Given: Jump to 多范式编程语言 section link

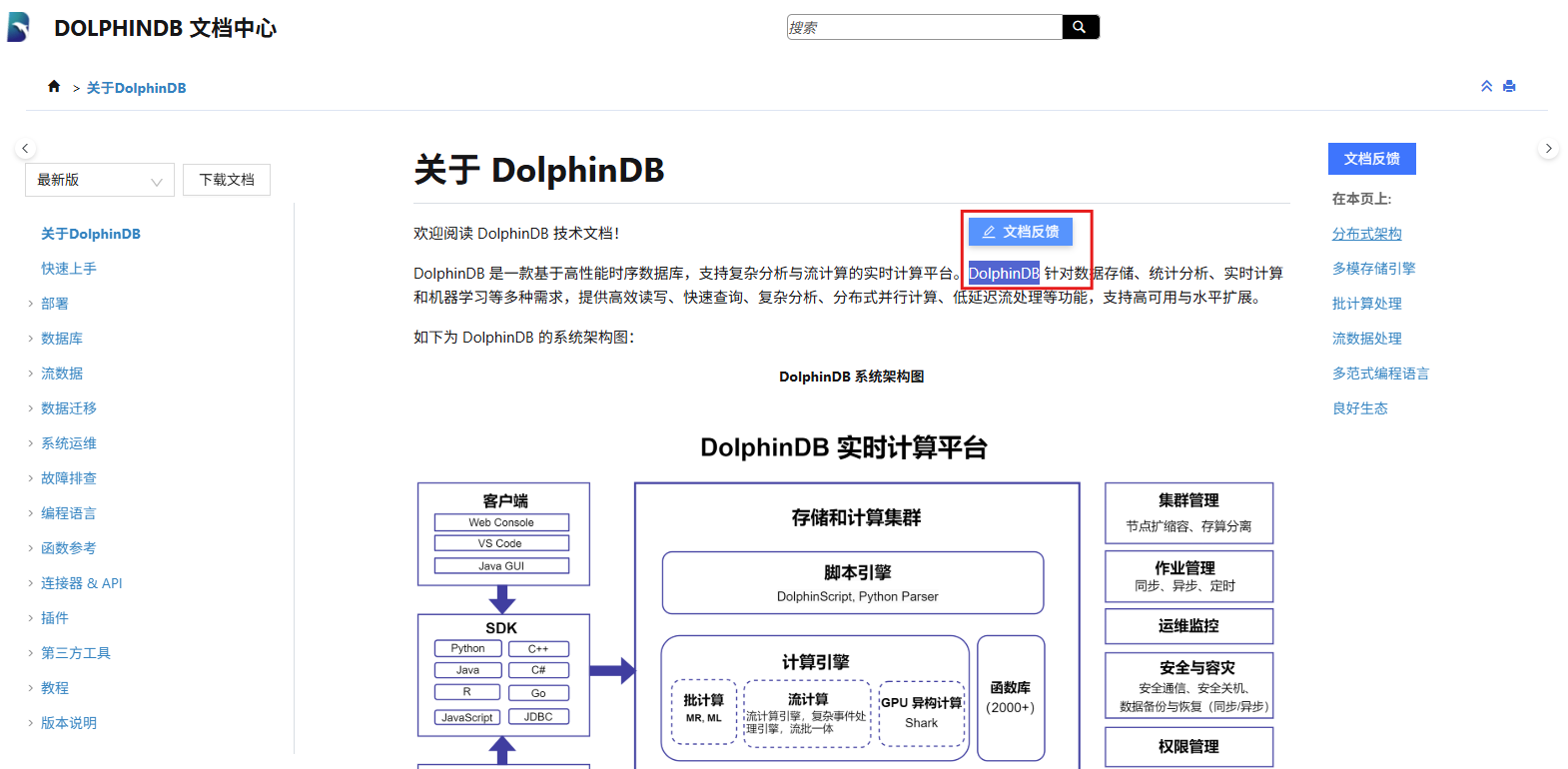Looking at the screenshot, I should pyautogui.click(x=1381, y=374).
